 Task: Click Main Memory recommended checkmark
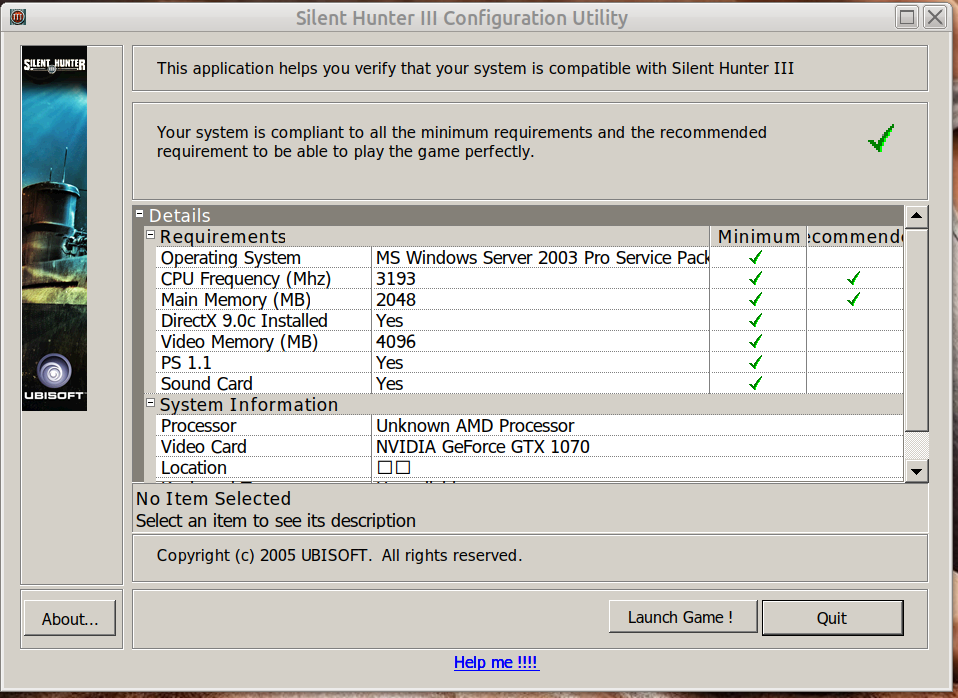coord(853,299)
